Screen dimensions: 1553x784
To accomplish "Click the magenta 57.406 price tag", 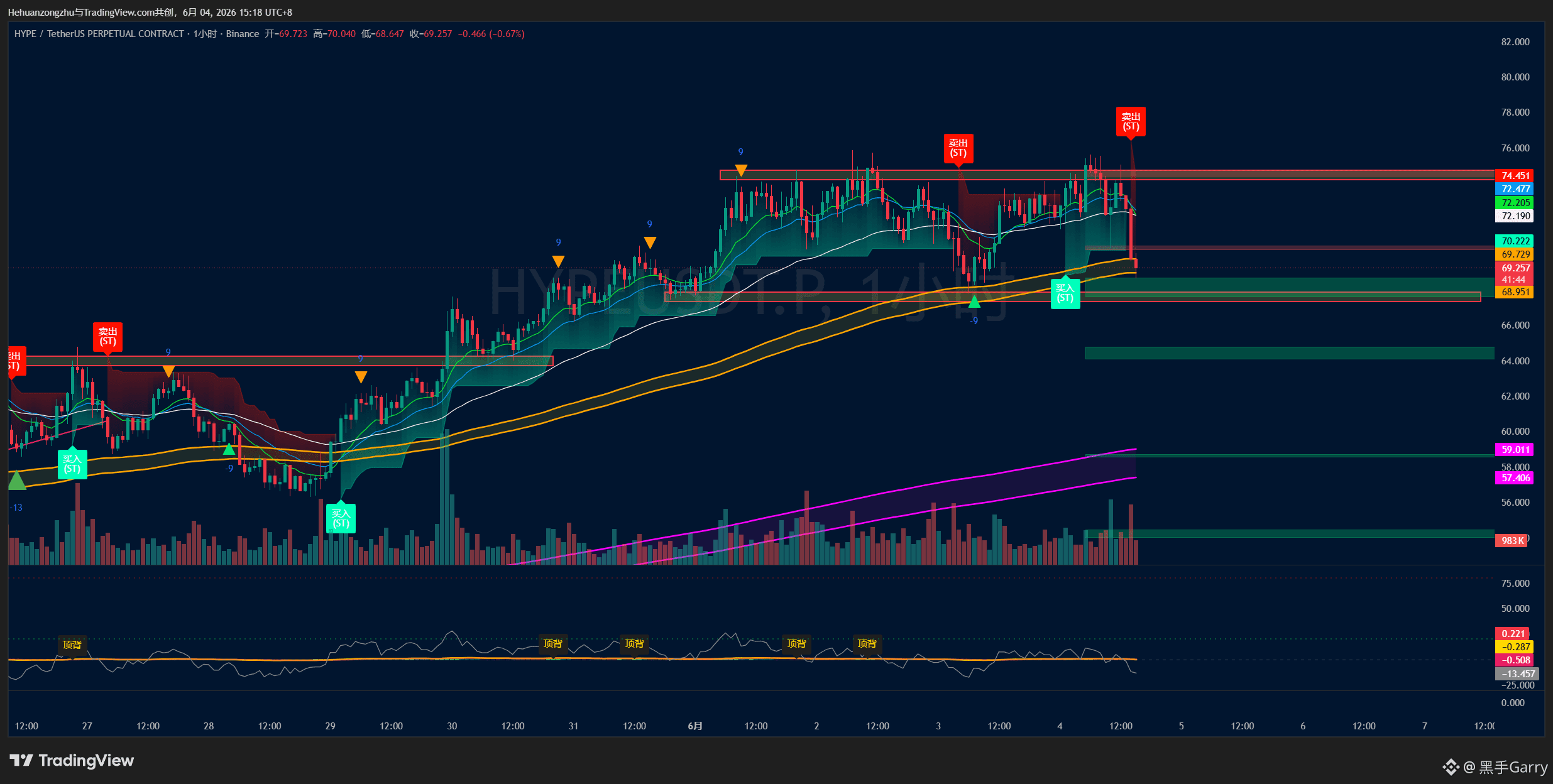I will [x=1514, y=478].
